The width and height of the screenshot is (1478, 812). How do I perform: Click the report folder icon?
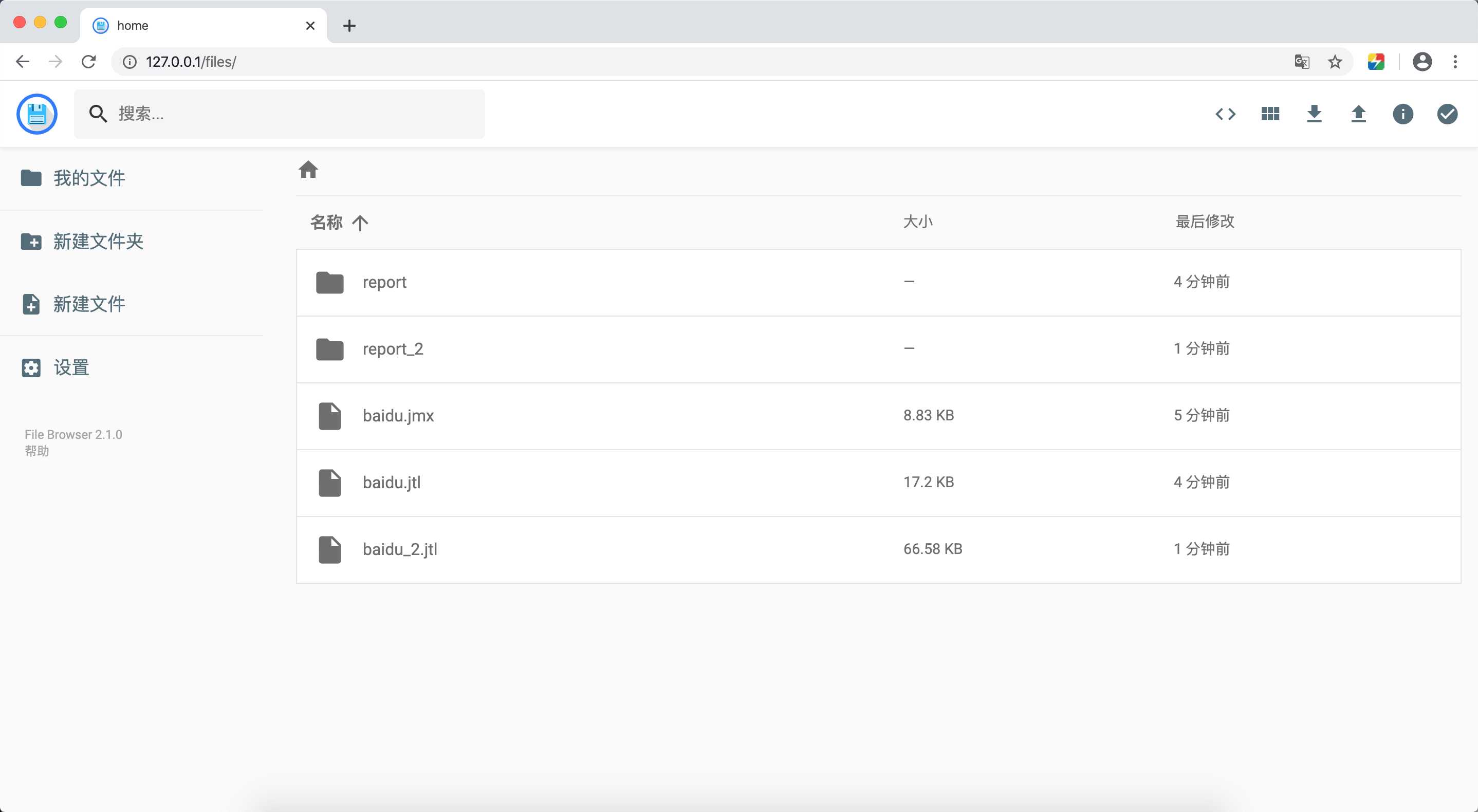point(330,282)
